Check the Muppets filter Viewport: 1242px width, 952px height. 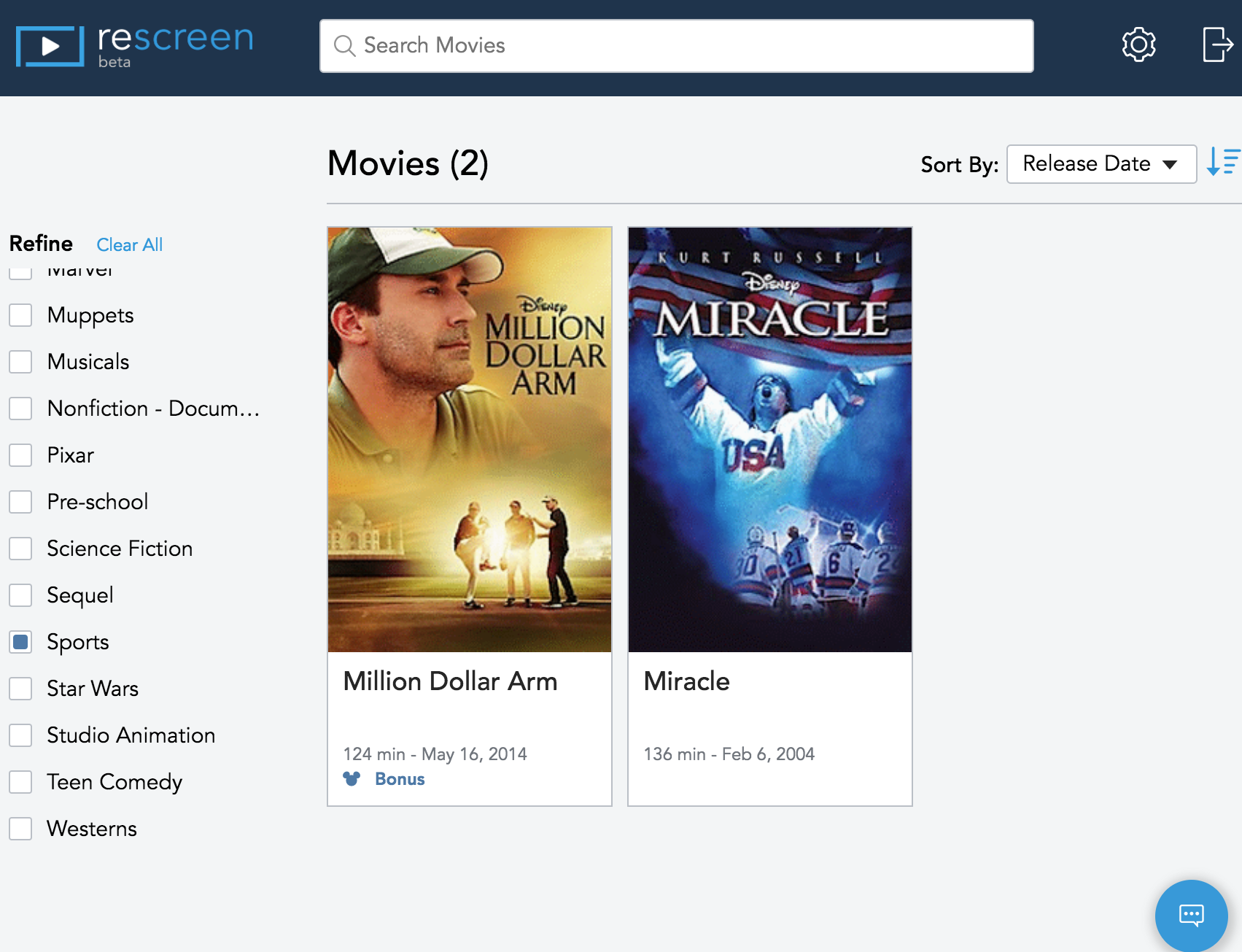click(20, 315)
